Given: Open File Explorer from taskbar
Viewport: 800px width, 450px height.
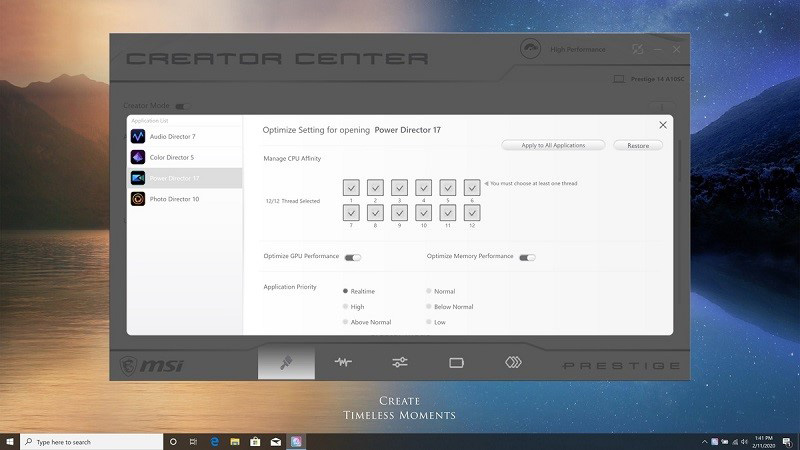Looking at the screenshot, I should [x=235, y=442].
